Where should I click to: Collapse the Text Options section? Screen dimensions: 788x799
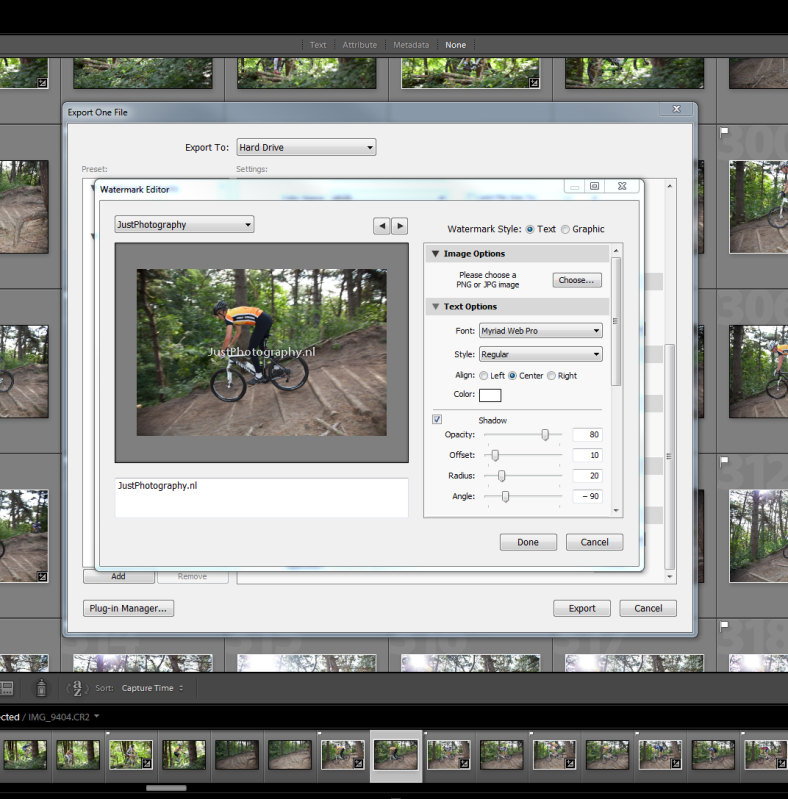(x=436, y=307)
